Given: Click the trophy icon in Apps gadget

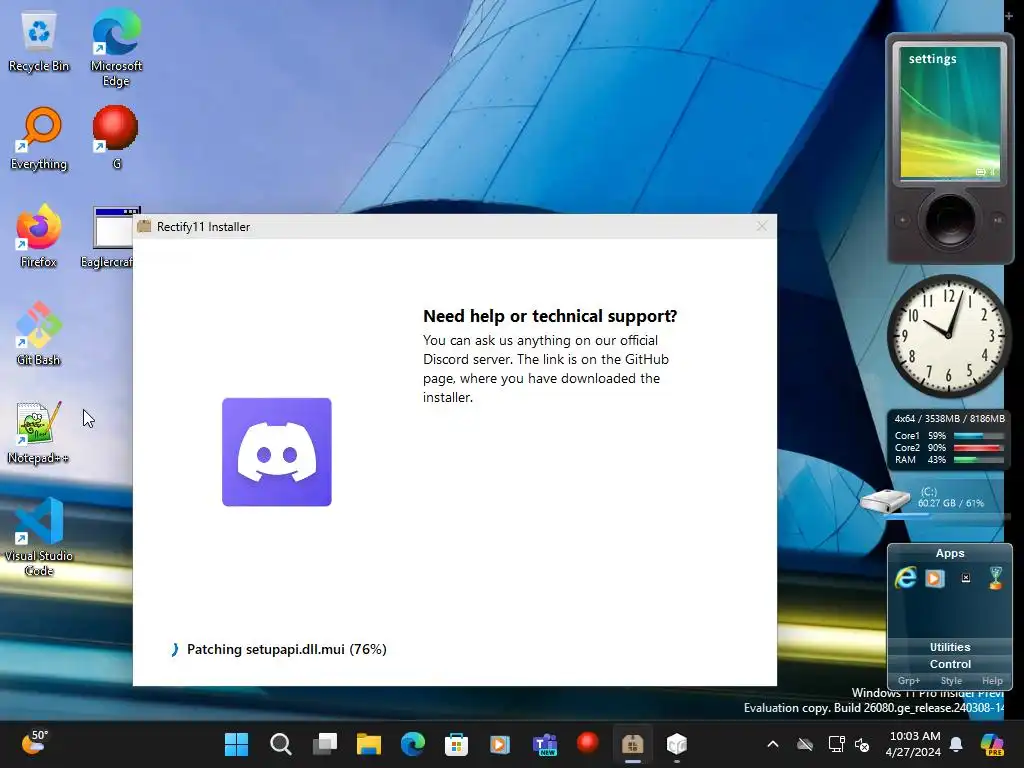Looking at the screenshot, I should pyautogui.click(x=995, y=578).
